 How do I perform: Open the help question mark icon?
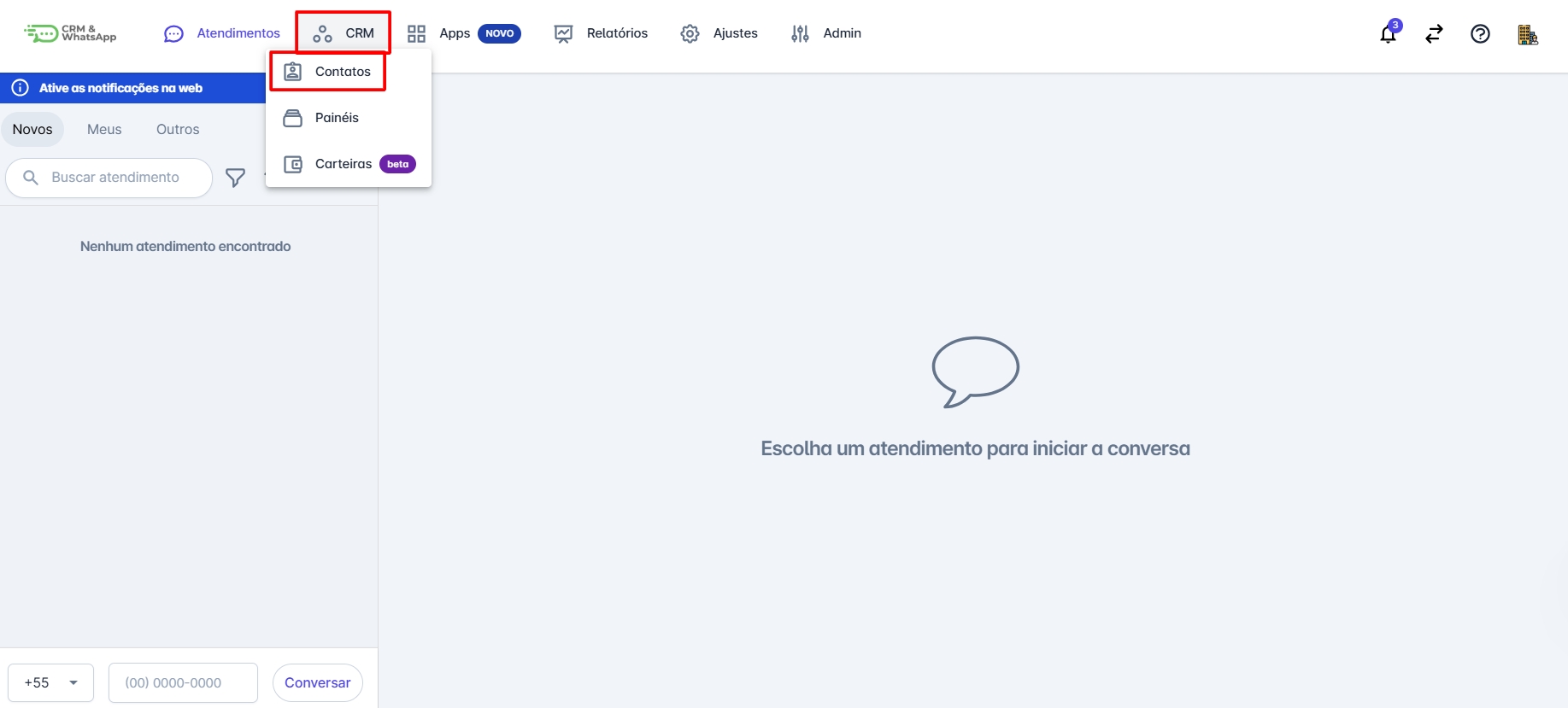click(1480, 34)
